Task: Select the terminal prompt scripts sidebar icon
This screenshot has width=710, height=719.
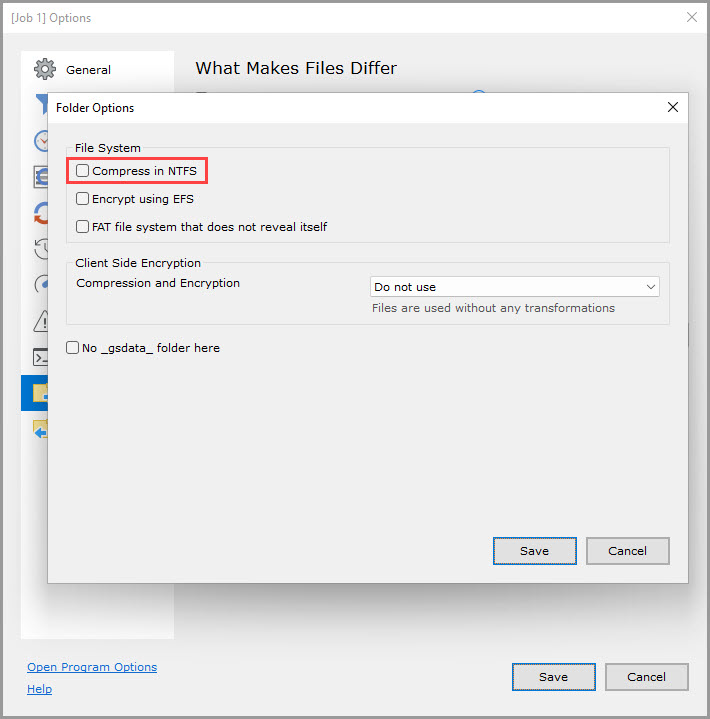Action: [x=40, y=357]
